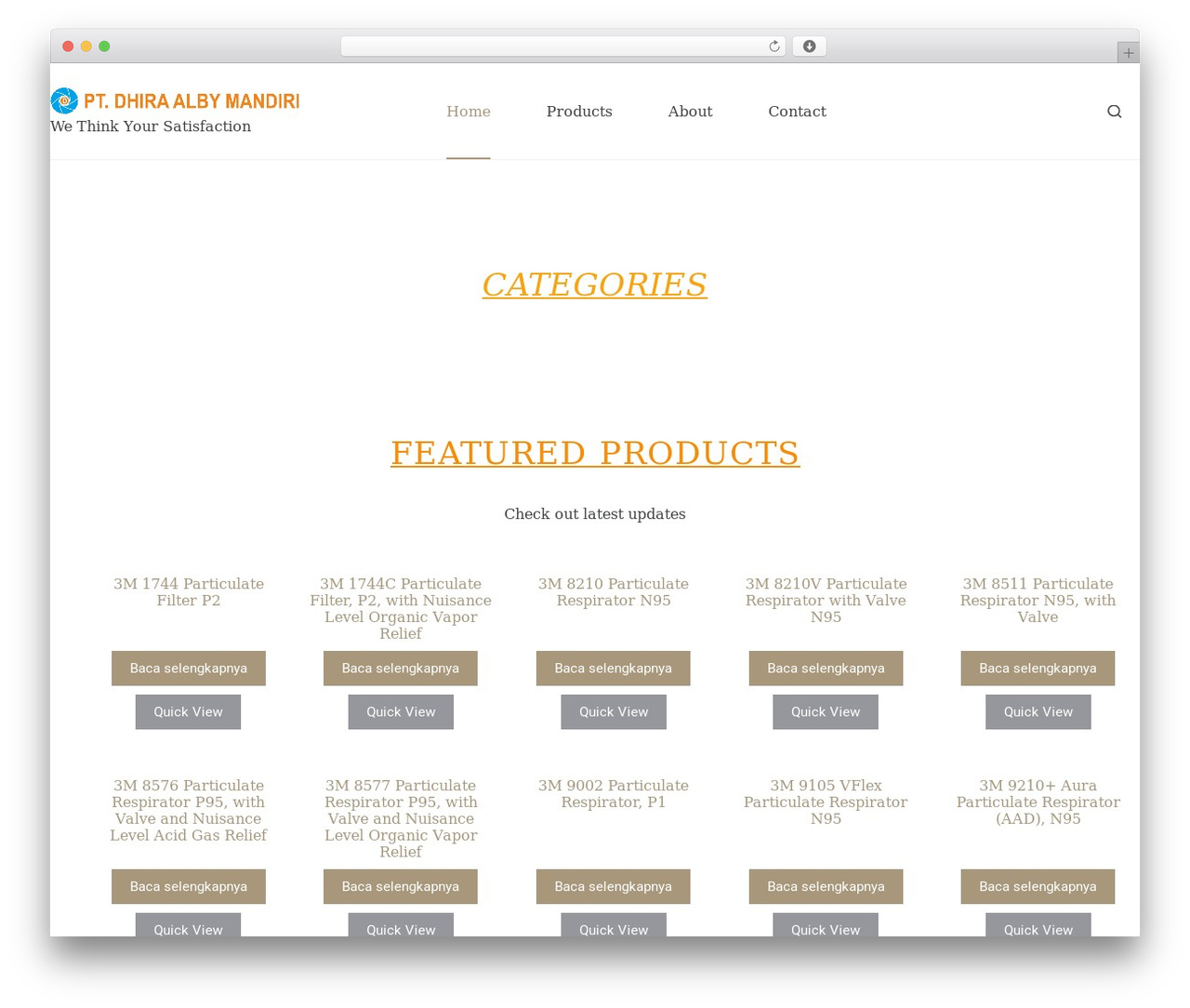Click Baca selengkapnya for 3M 1744C filter
Viewport: 1190px width, 1008px height.
coord(401,669)
